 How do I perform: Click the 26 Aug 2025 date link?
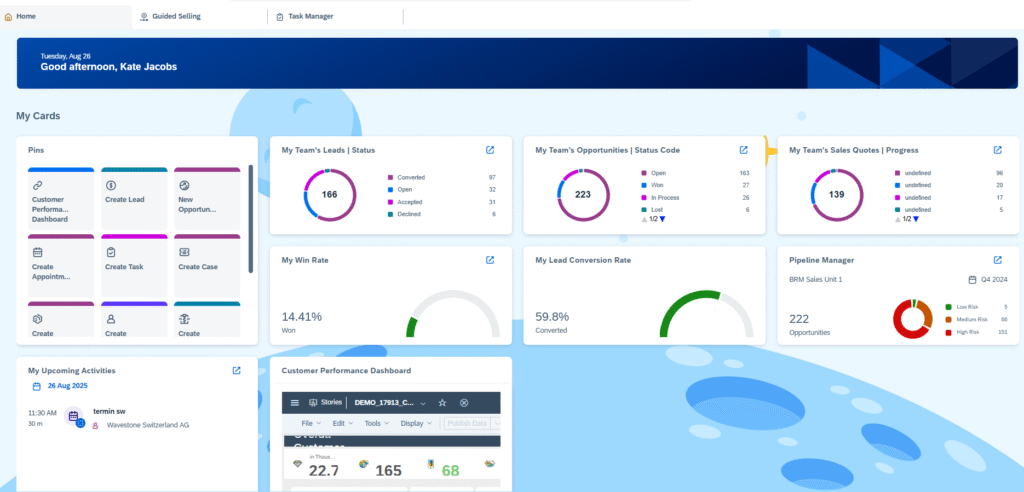[x=67, y=386]
